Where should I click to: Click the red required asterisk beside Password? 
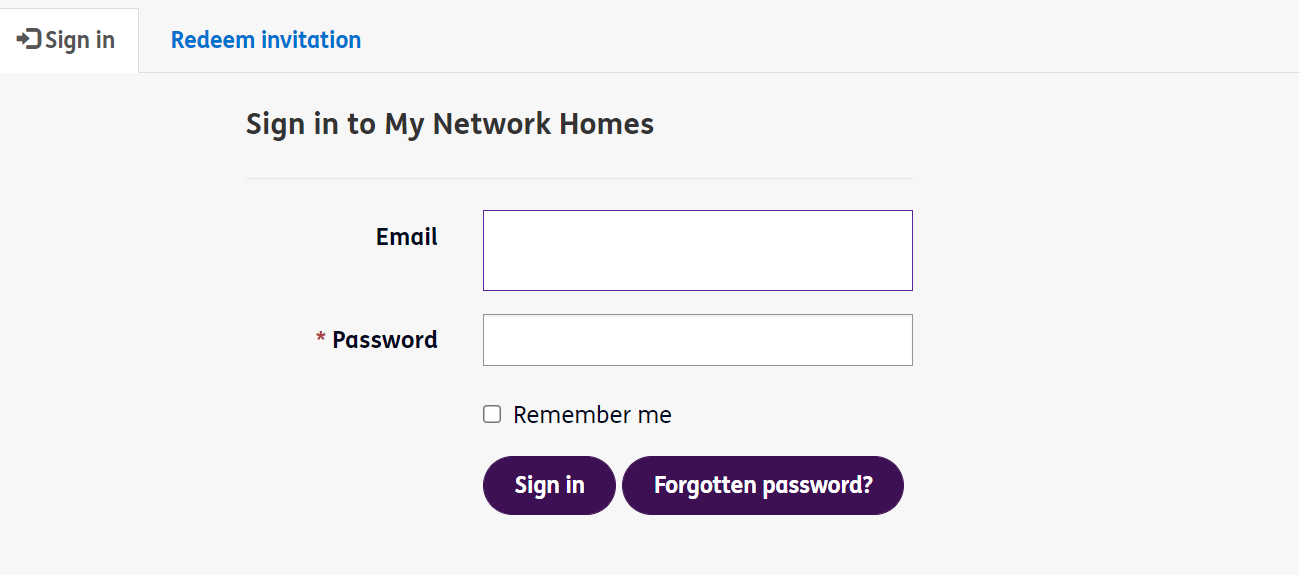pyautogui.click(x=321, y=340)
